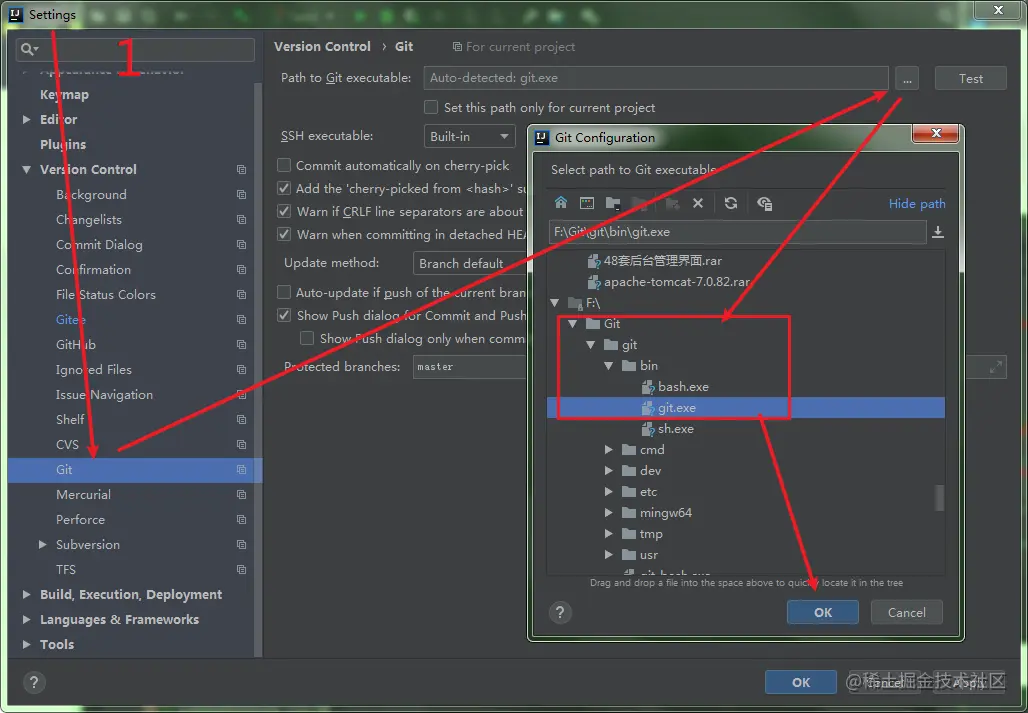Jump to project directory in file chooser toolbar
The width and height of the screenshot is (1028, 713).
pyautogui.click(x=613, y=203)
